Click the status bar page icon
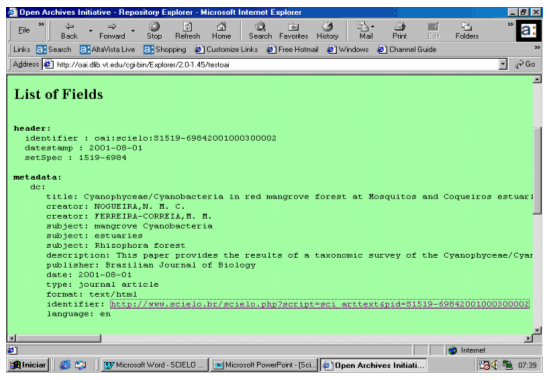Screen dimensions: 549x380 point(12,350)
